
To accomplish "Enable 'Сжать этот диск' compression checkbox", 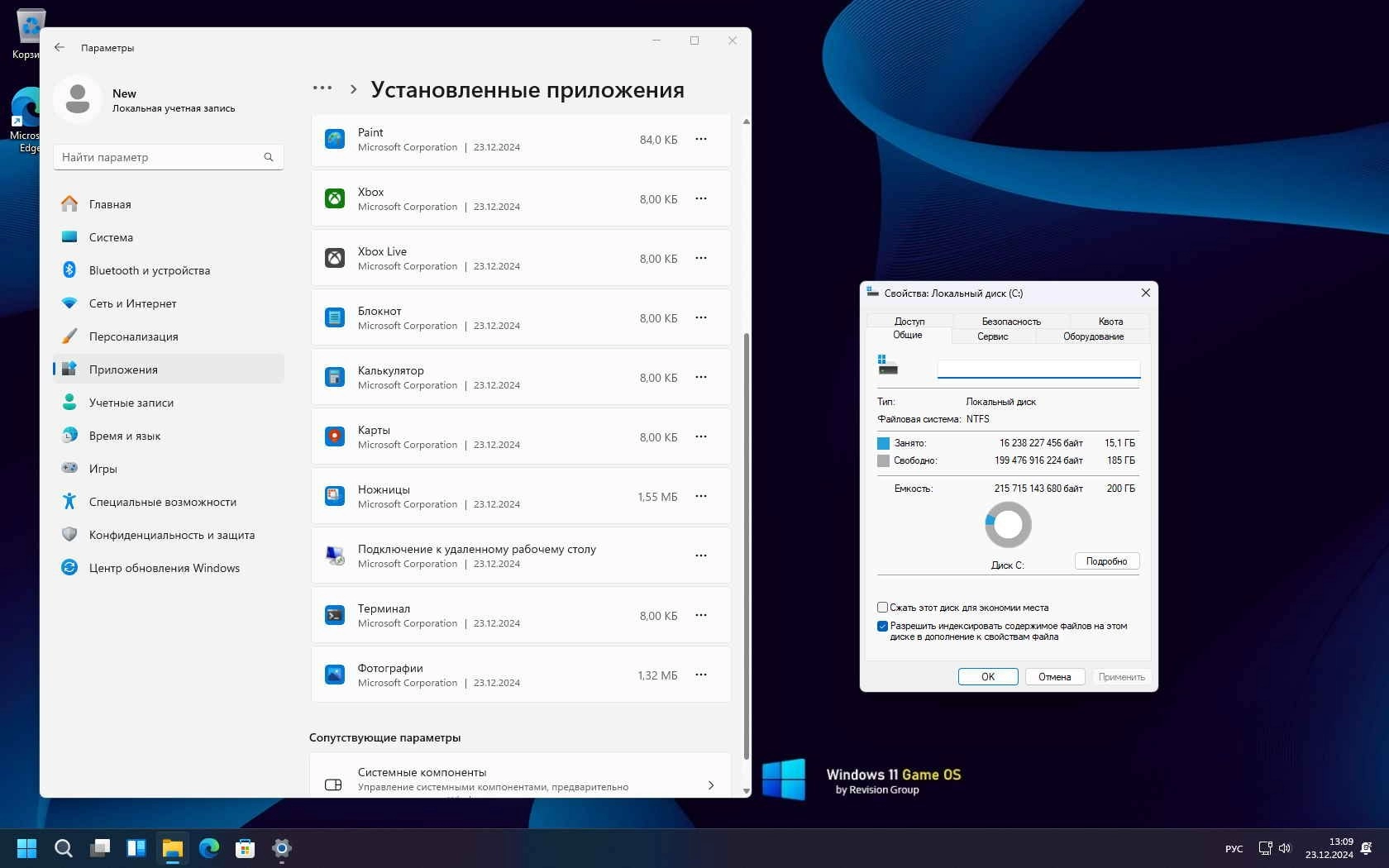I will point(882,608).
